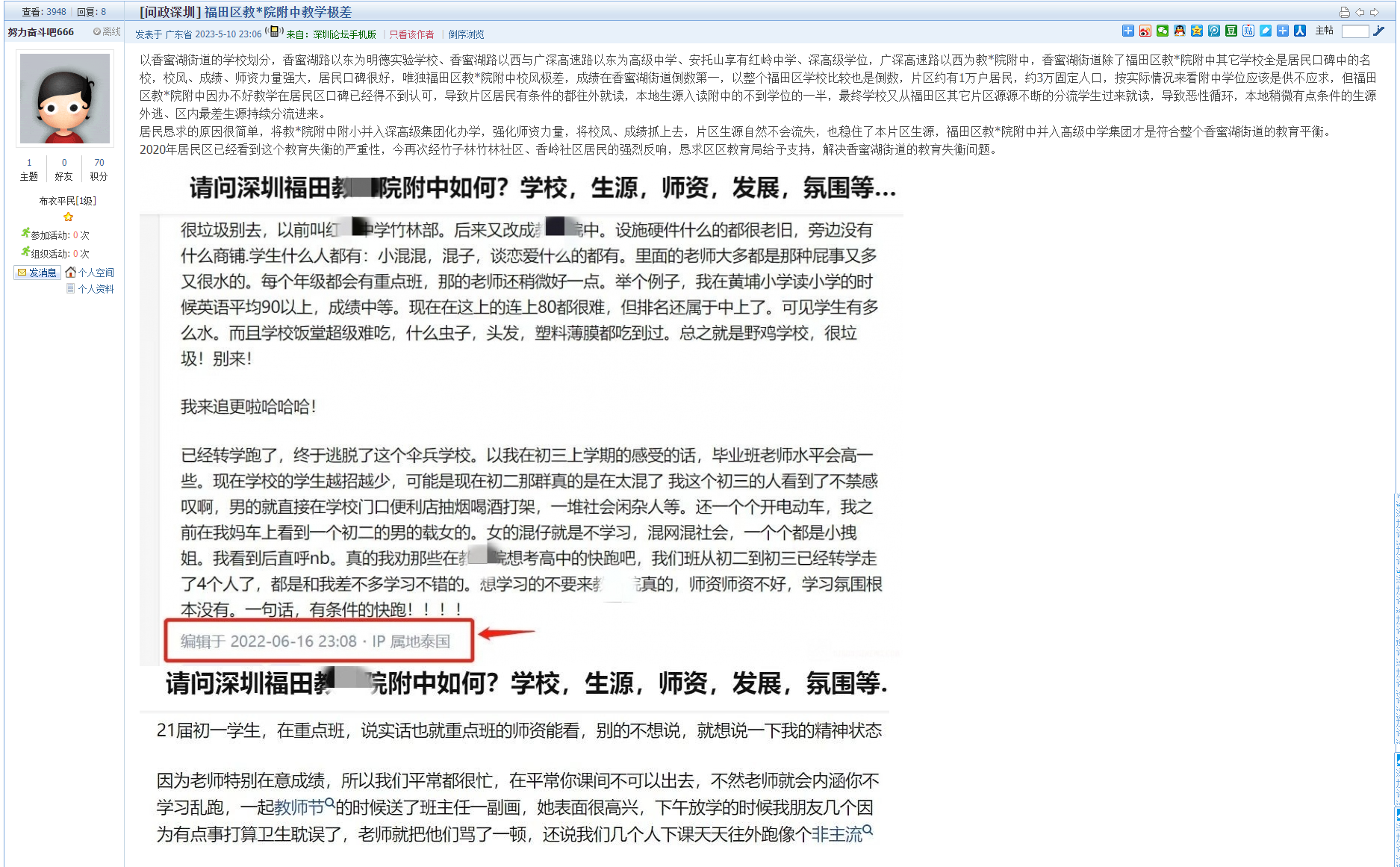Open the author's 个人资料 profile
Screen dimensions: 1400x867
[96, 289]
